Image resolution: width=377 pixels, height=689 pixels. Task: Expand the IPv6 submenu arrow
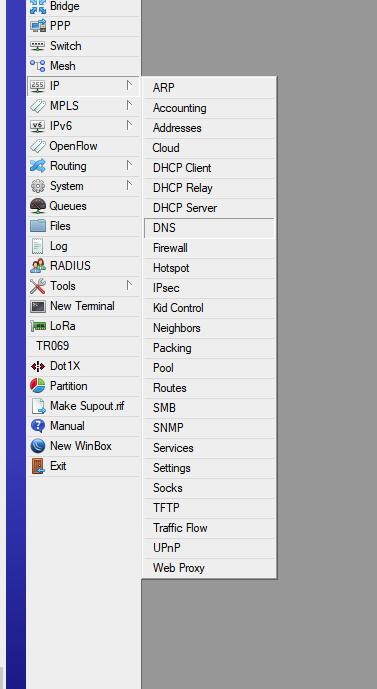pos(129,126)
